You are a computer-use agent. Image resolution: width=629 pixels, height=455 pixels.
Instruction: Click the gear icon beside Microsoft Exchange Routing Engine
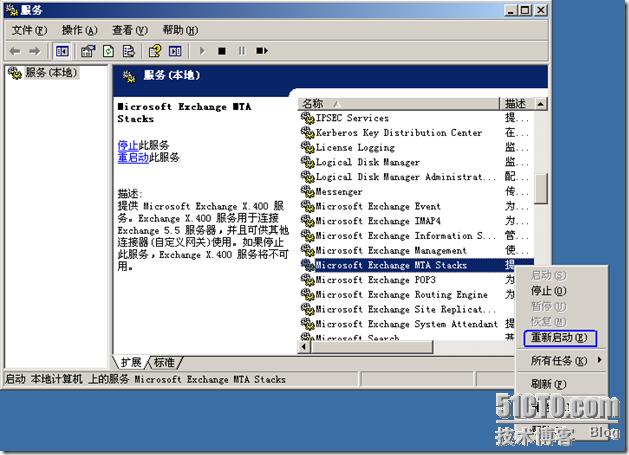307,295
